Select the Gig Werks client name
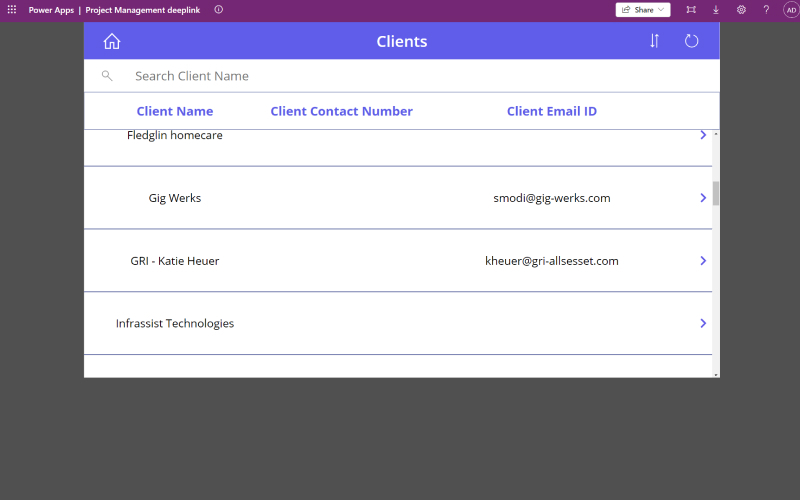The width and height of the screenshot is (800, 500). click(x=174, y=198)
